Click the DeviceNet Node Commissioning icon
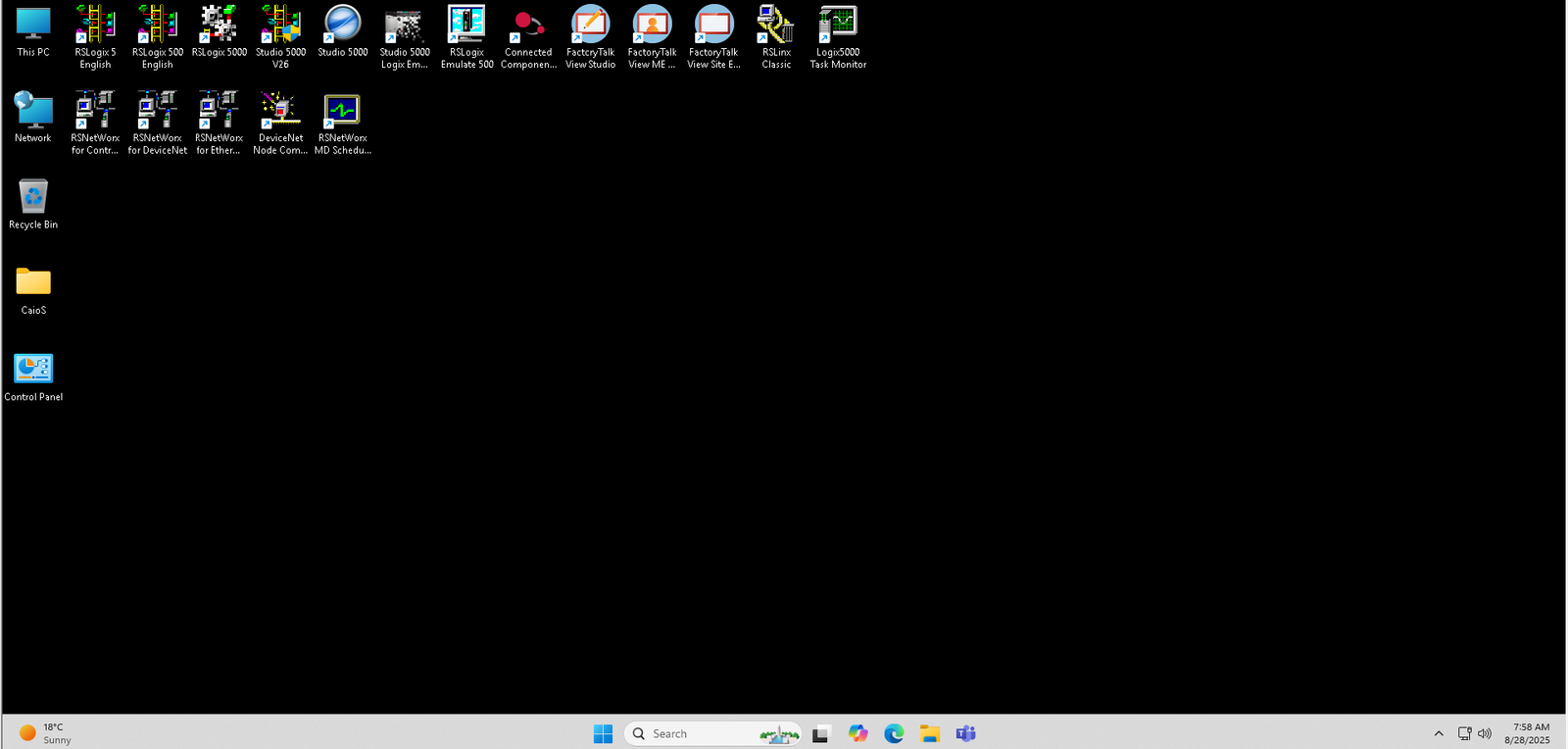This screenshot has height=749, width=1568. 280,123
